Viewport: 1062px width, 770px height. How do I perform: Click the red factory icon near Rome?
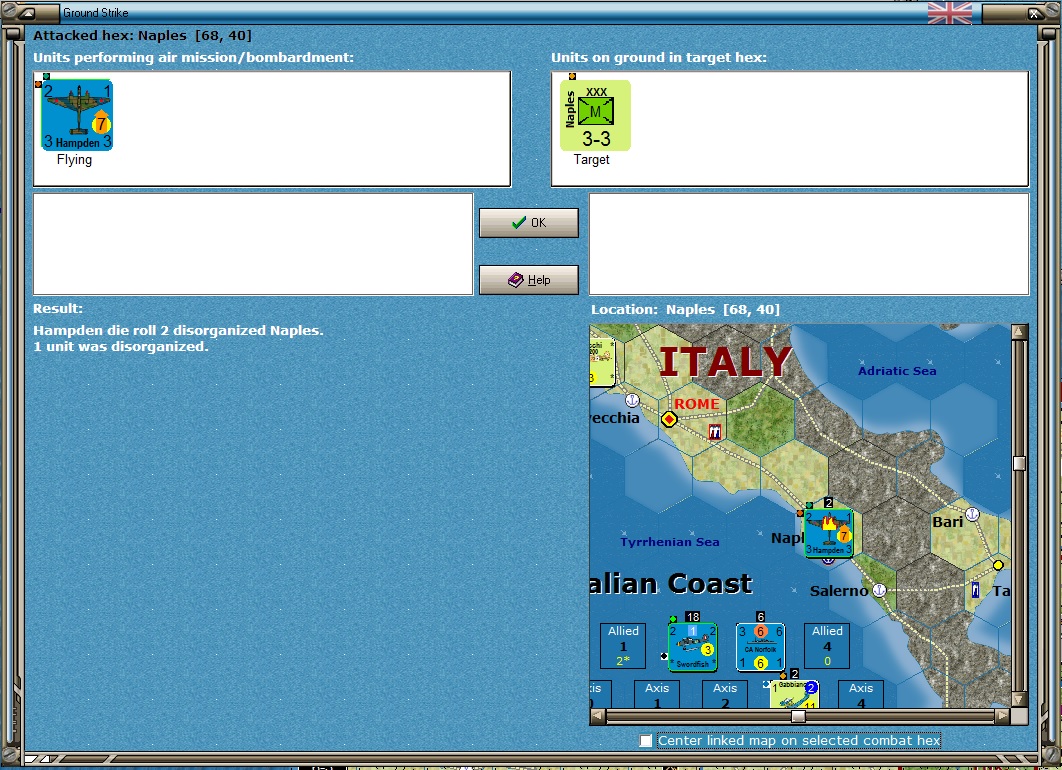(x=715, y=431)
